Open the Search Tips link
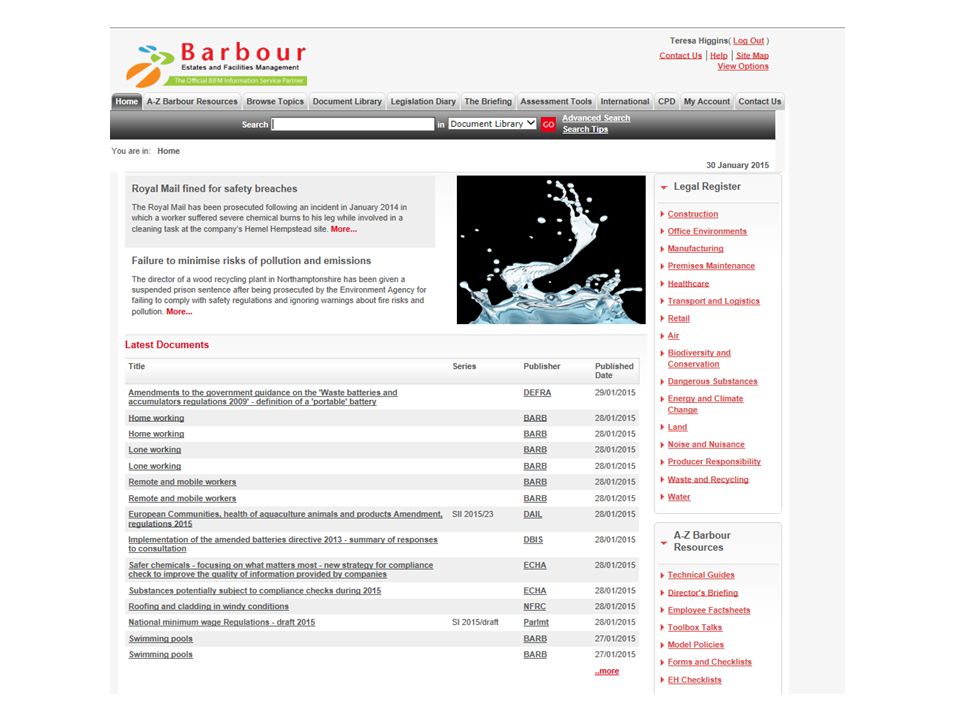 [585, 129]
